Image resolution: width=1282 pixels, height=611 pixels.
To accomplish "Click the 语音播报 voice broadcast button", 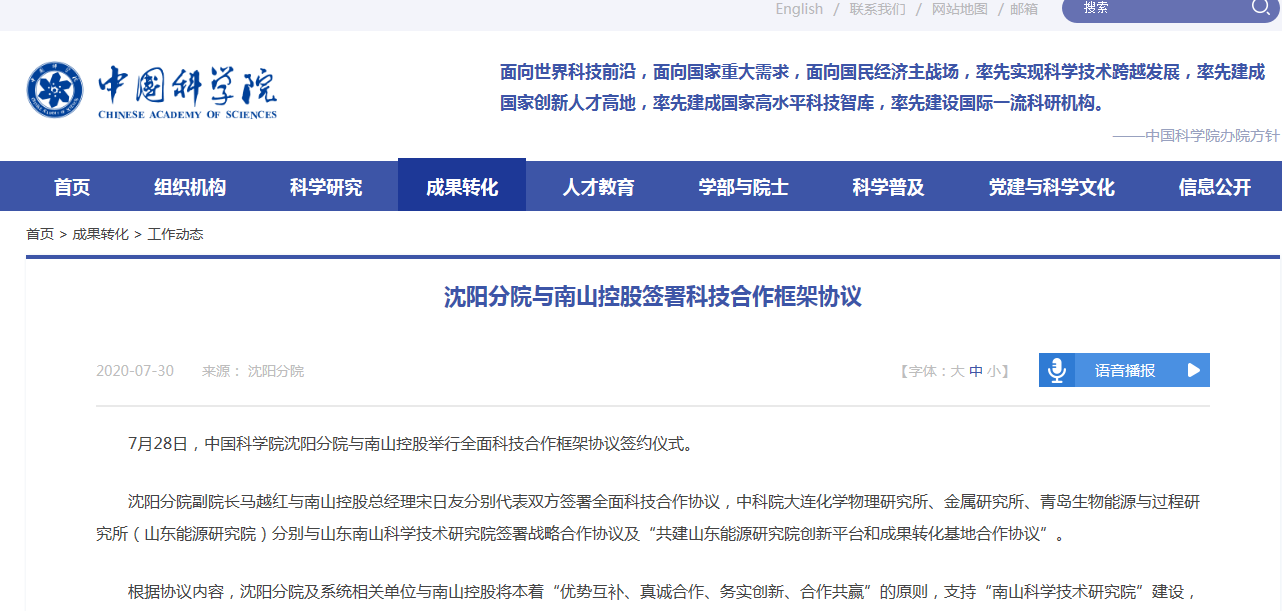I will coord(1125,370).
